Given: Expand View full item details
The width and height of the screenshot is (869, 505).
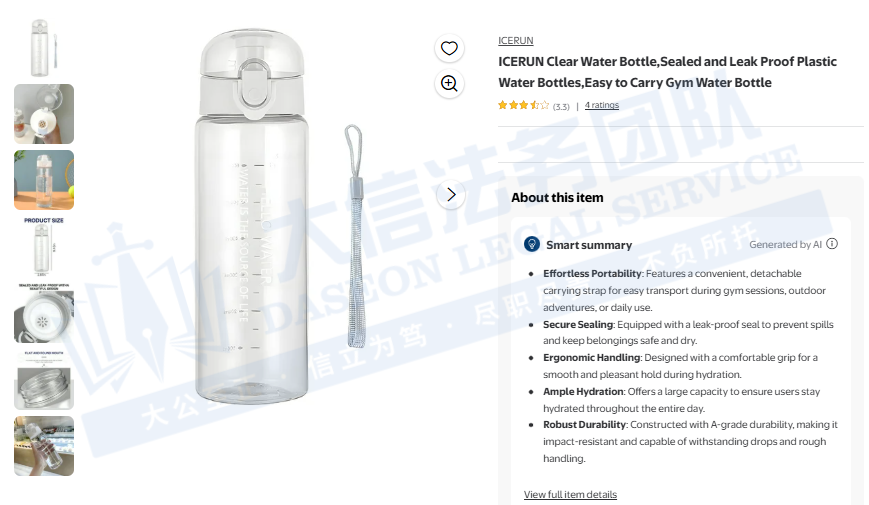Looking at the screenshot, I should (570, 495).
